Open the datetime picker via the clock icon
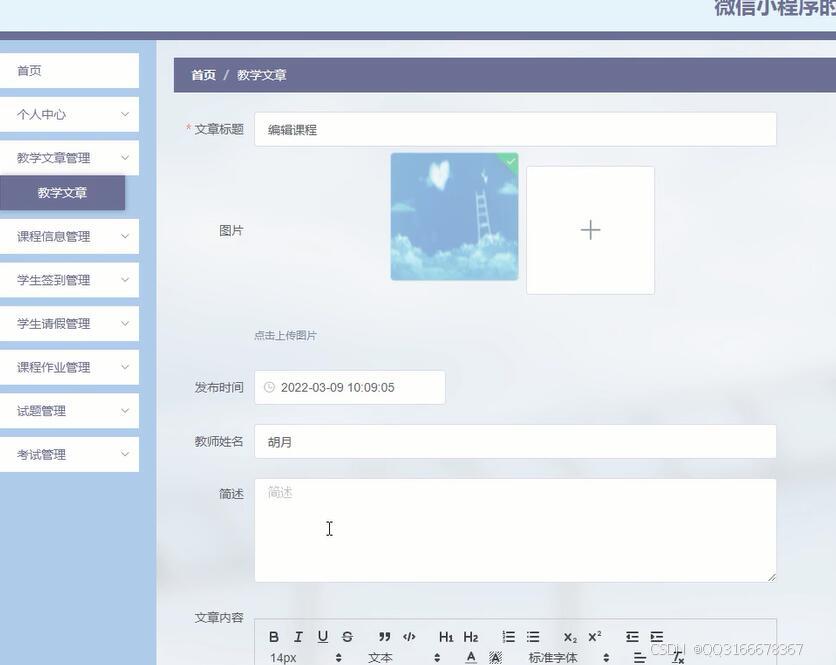Viewport: 836px width, 665px height. pos(269,387)
